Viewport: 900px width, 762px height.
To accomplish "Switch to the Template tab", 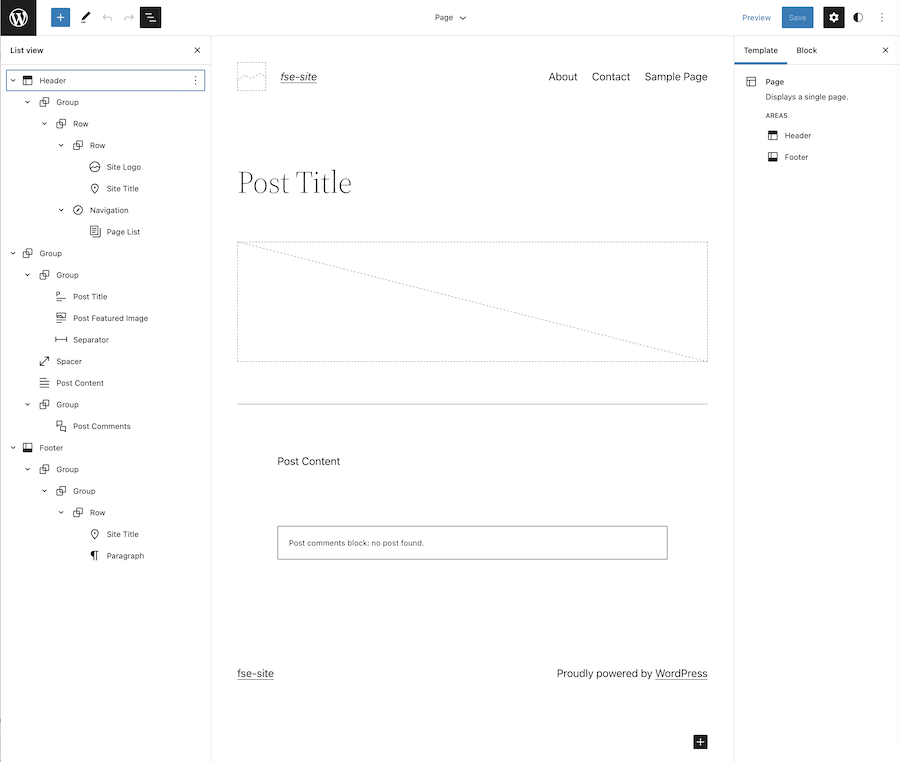I will coord(761,50).
